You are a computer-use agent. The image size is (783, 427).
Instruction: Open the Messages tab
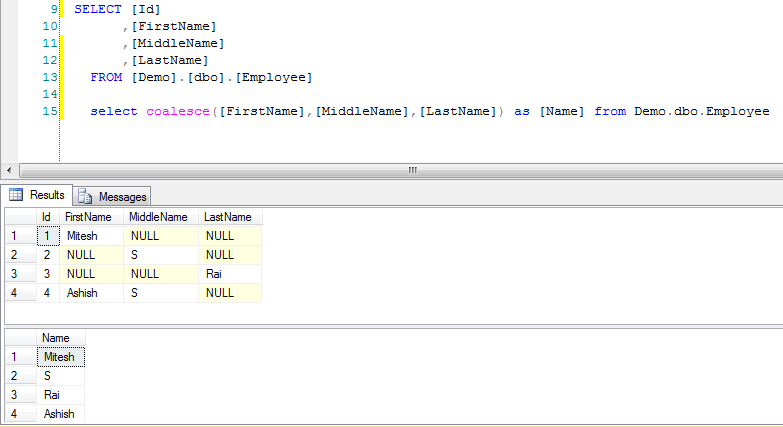point(112,196)
